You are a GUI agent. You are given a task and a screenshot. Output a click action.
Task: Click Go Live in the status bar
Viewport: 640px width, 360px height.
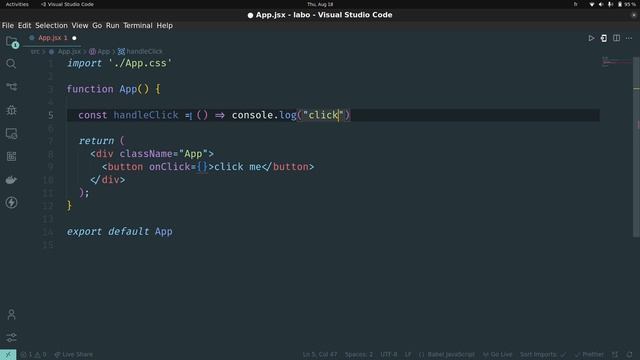coord(497,355)
